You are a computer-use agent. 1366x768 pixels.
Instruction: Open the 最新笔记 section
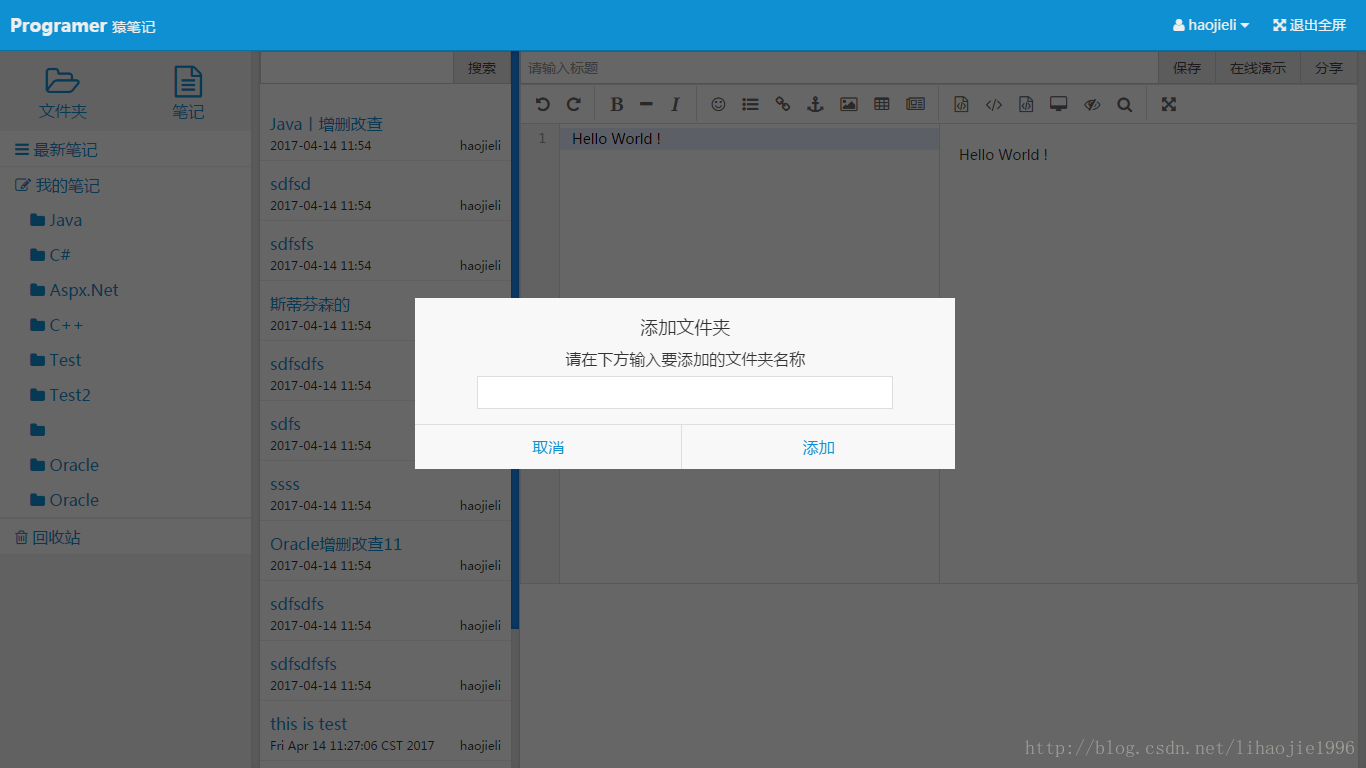(x=125, y=149)
